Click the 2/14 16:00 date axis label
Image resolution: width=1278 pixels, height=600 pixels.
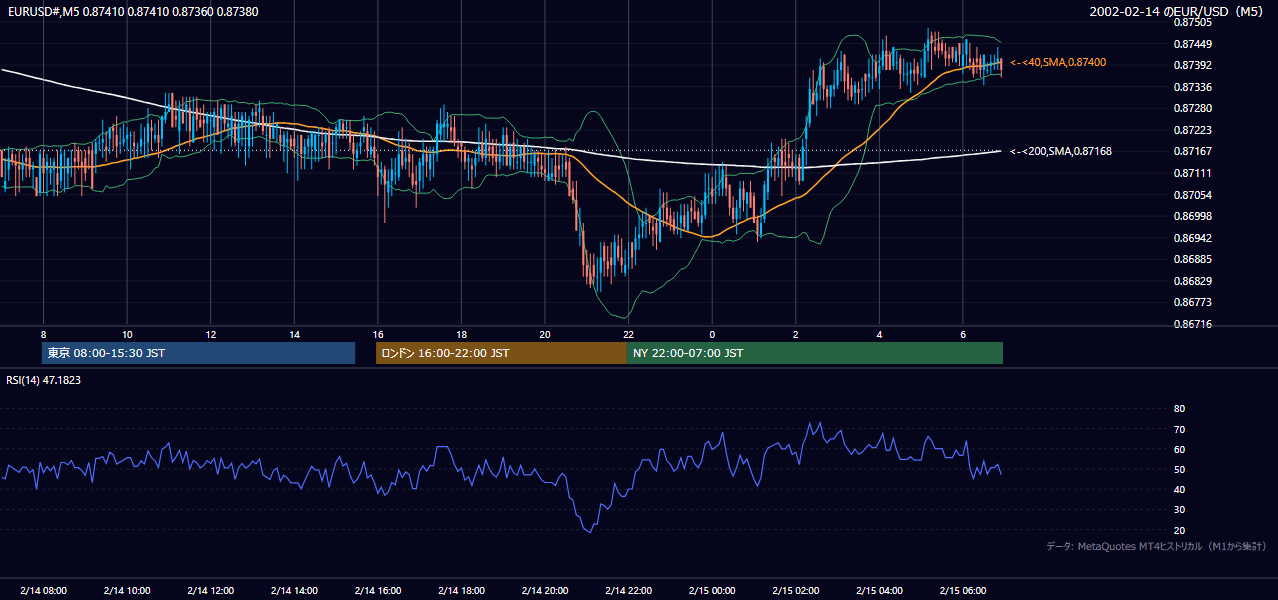tap(378, 590)
